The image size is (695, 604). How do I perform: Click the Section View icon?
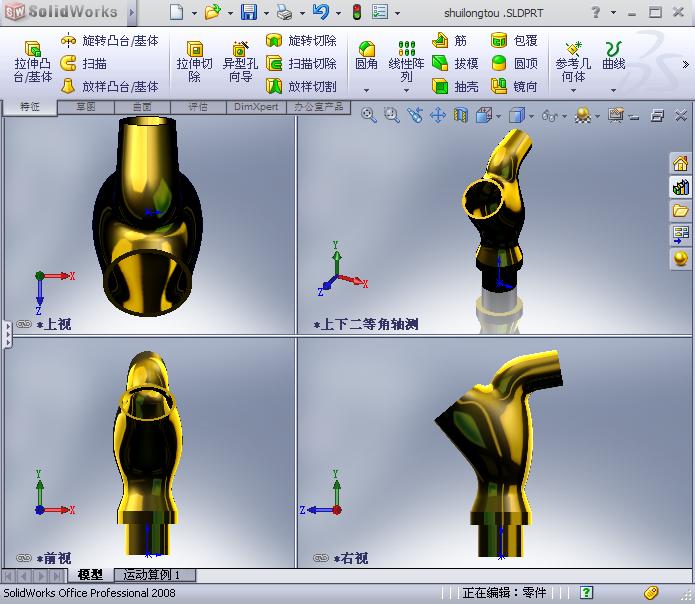[x=461, y=116]
